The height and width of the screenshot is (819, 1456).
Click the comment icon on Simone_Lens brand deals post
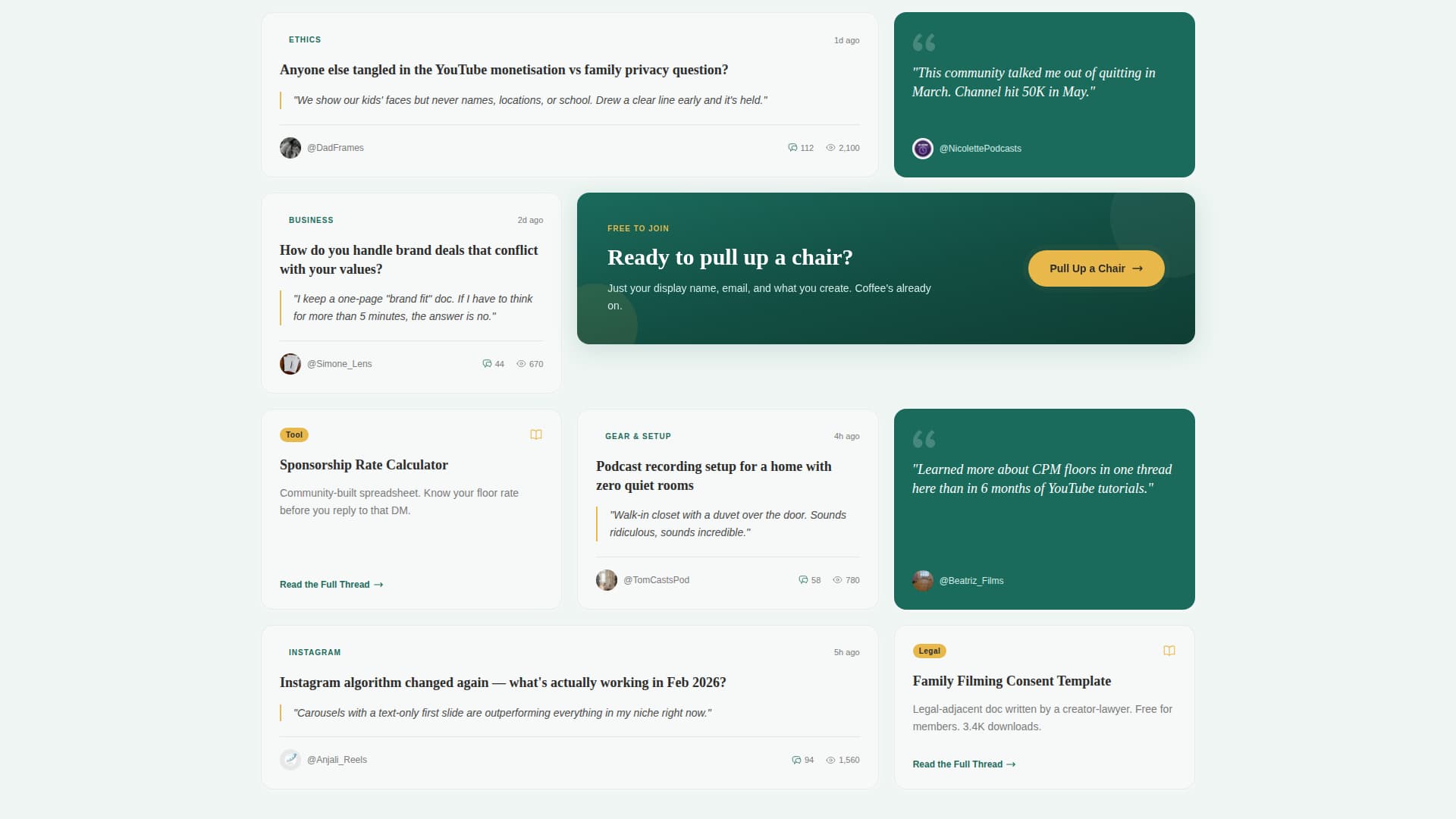pos(485,364)
